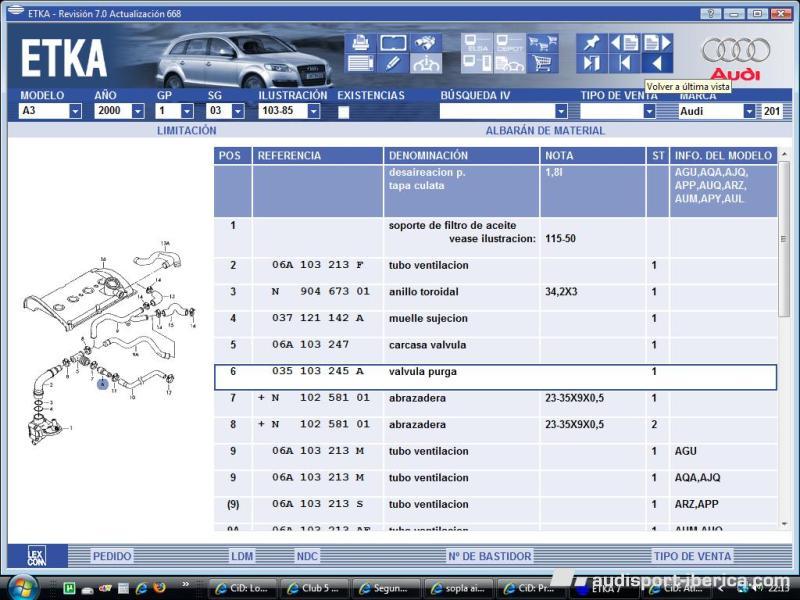Click the NOTA column header
Screen dimensions: 800x600
tap(592, 156)
